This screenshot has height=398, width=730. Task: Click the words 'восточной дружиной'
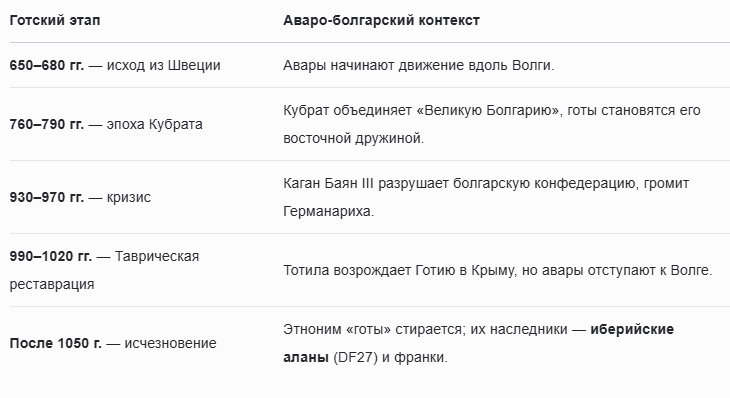pos(352,138)
